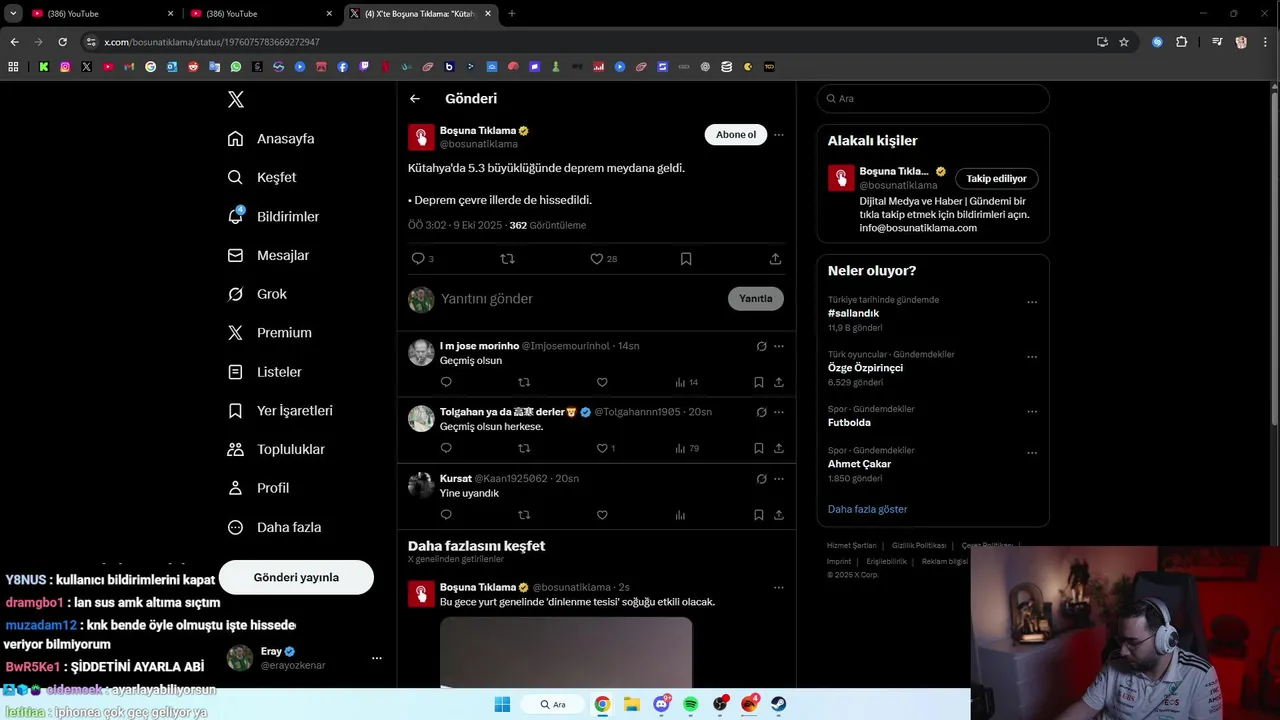Open Keşfet in the sidebar
1280x720 pixels.
pyautogui.click(x=262, y=177)
